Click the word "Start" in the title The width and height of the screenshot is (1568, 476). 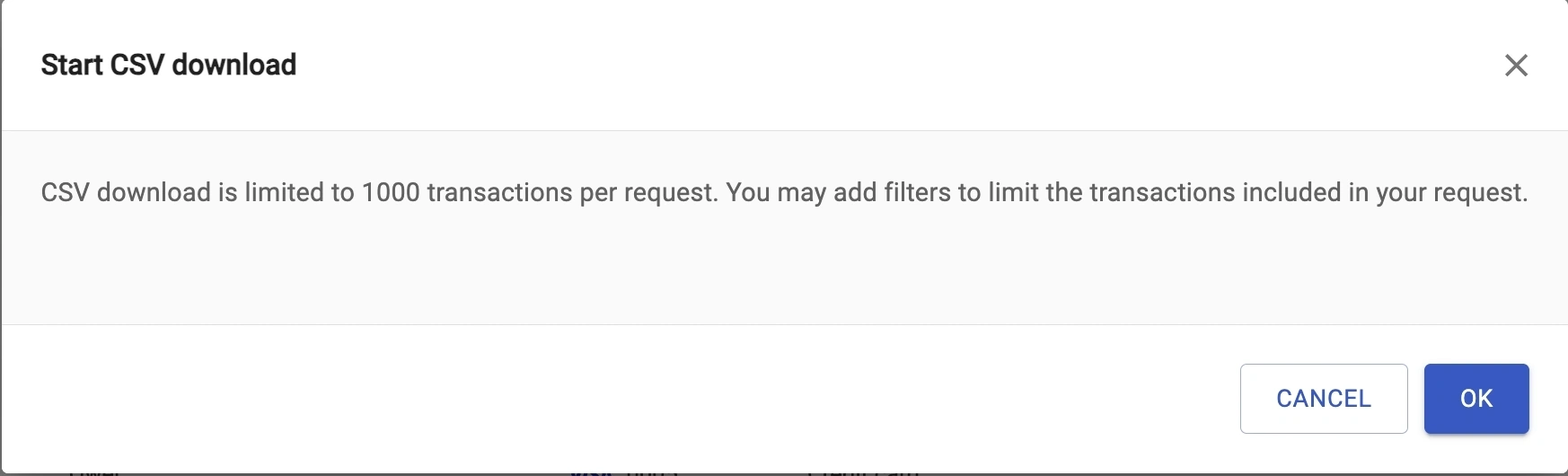point(72,65)
